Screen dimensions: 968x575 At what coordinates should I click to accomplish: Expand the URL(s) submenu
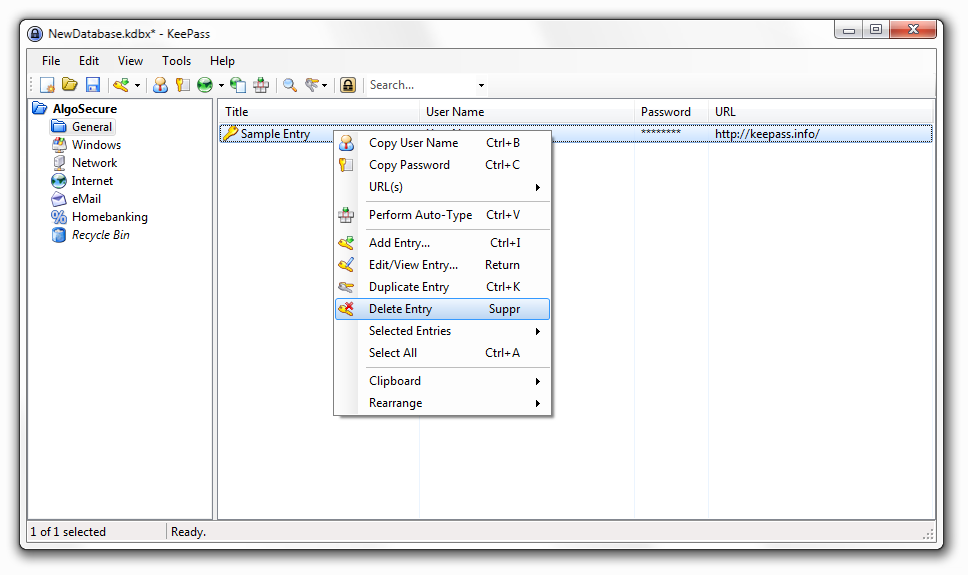click(x=442, y=187)
